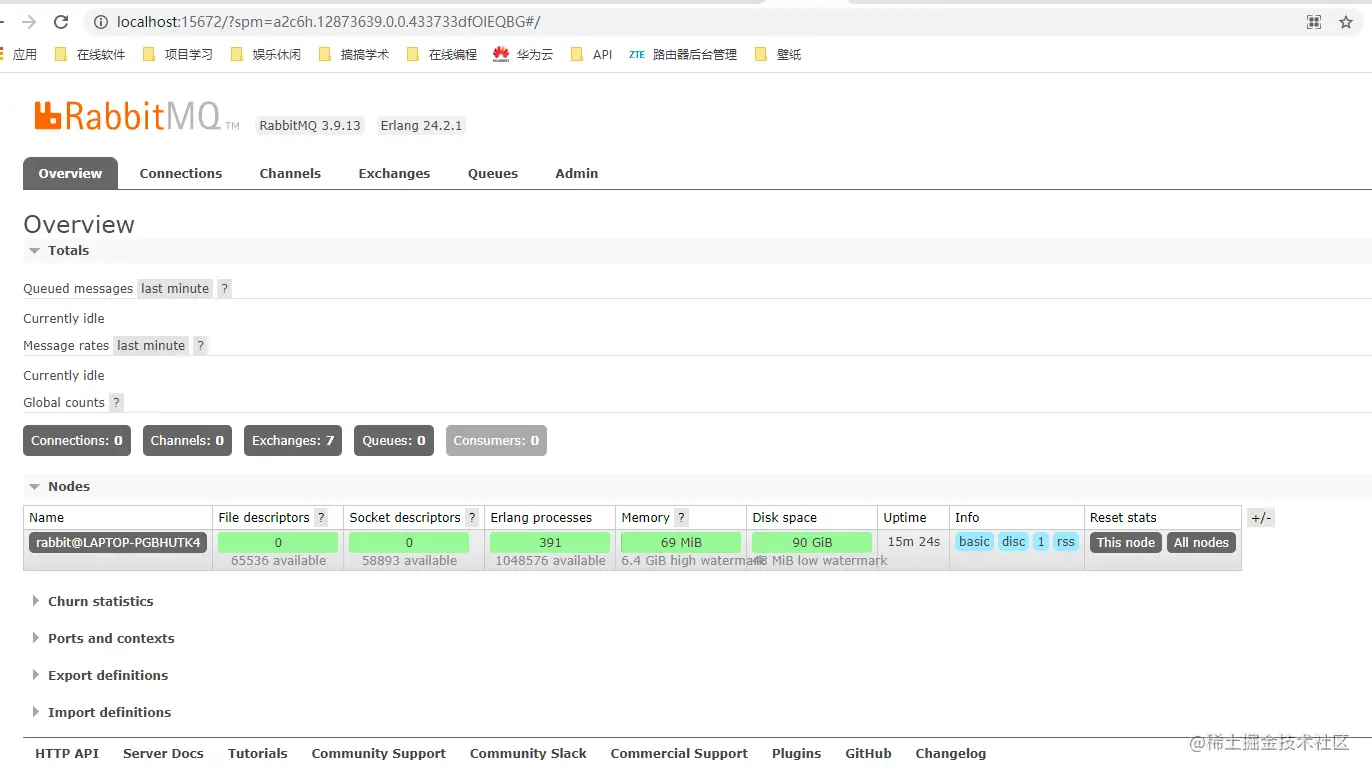Switch to the Overview tab

(70, 173)
